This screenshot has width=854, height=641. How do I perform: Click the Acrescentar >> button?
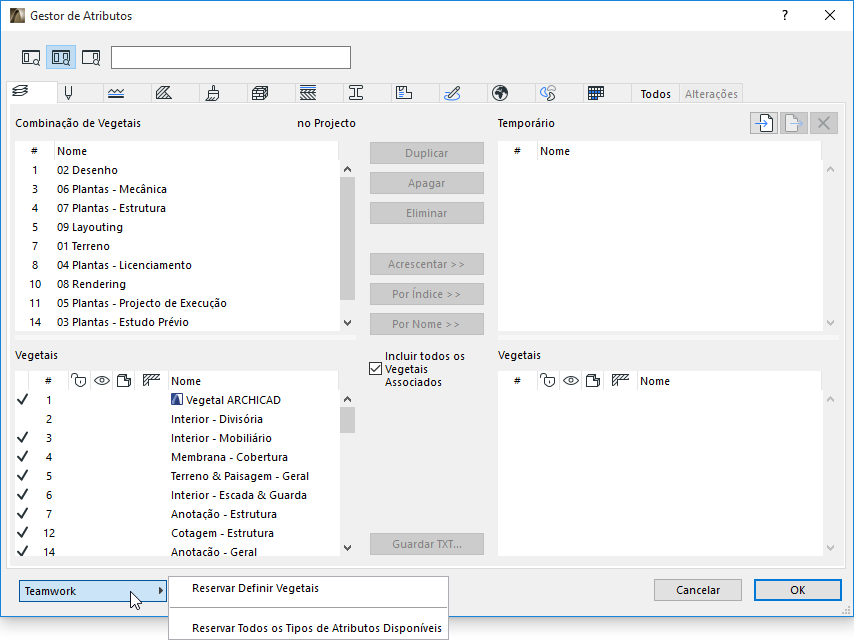(426, 264)
